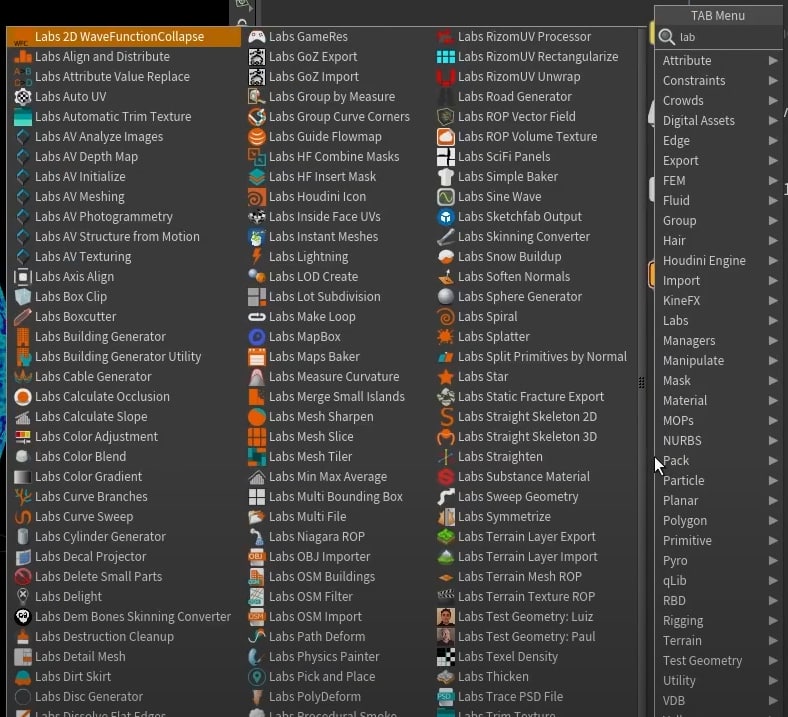This screenshot has width=788, height=717.
Task: Click the Labs RizomUV Rectangularize grid icon
Action: [x=446, y=57]
